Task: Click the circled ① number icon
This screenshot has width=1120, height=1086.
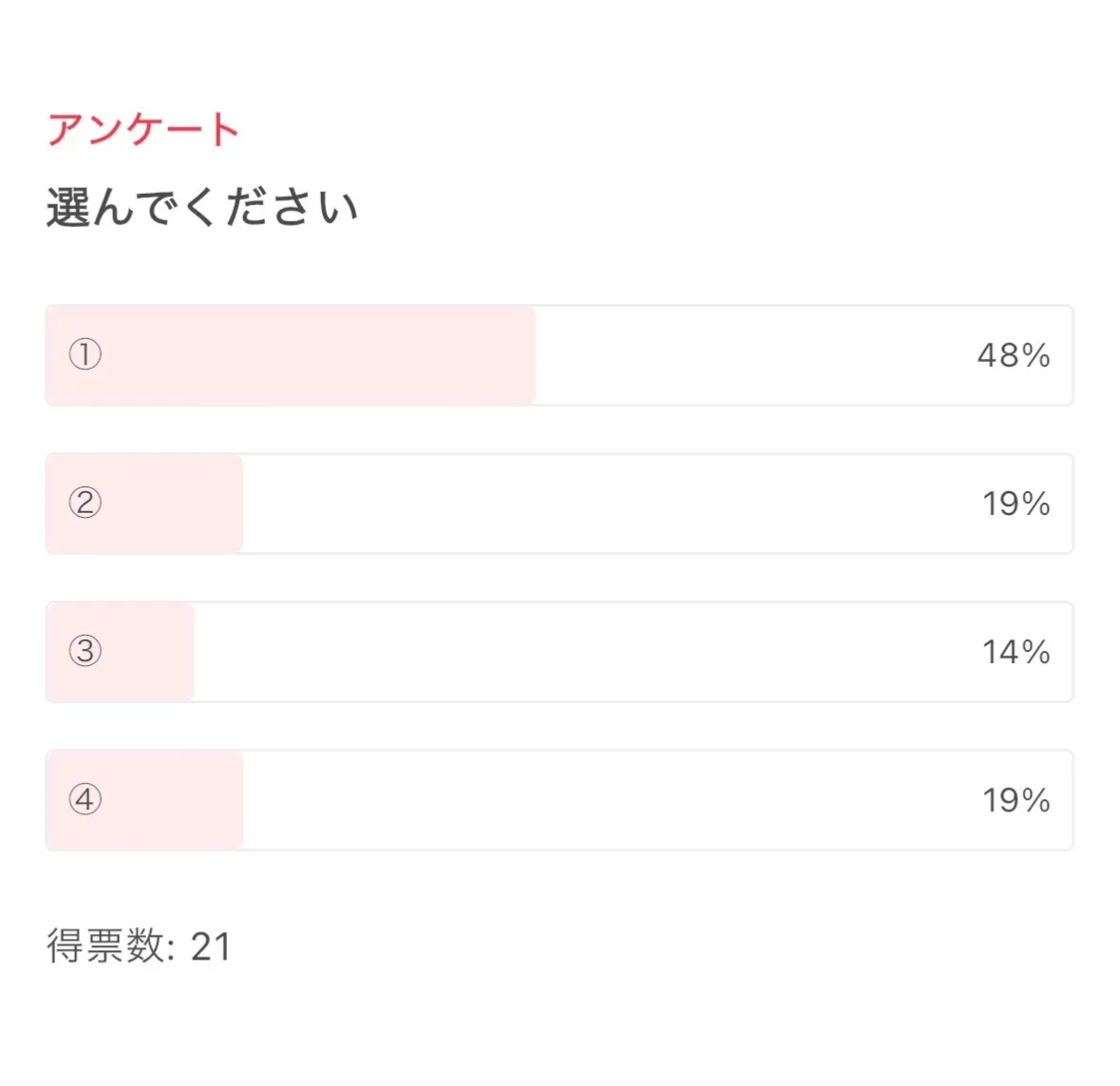Action: tap(85, 354)
